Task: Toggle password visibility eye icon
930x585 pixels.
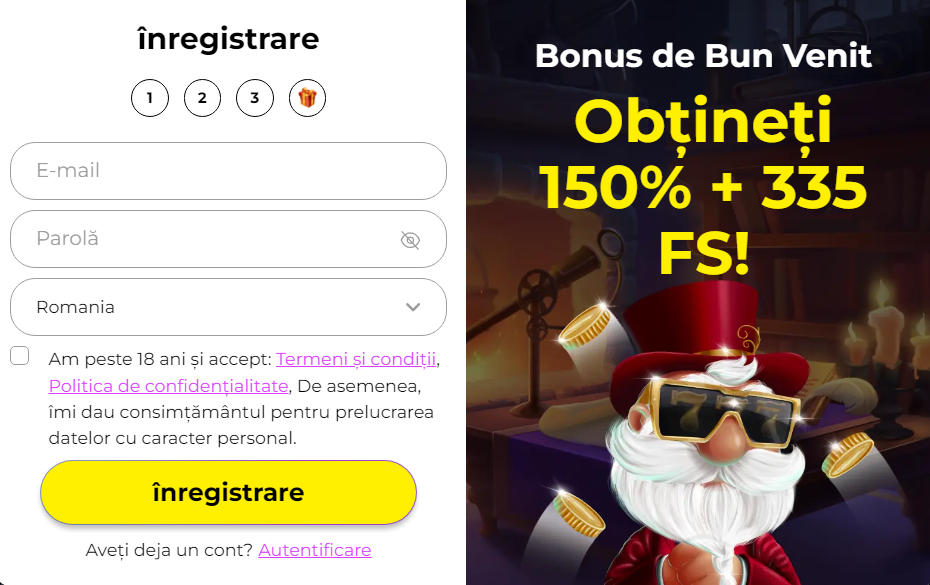Action: point(410,240)
